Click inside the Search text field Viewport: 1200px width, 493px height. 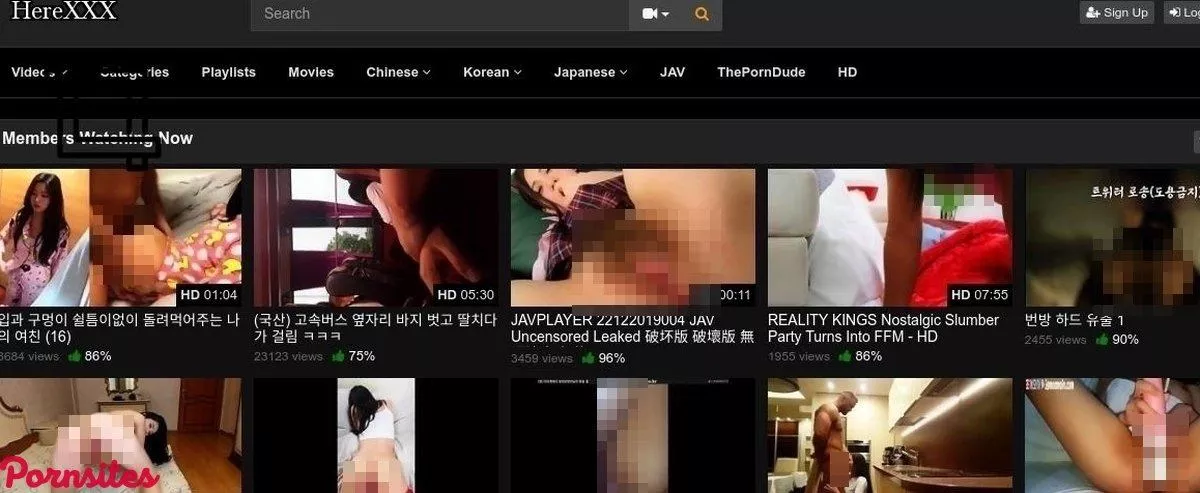440,14
